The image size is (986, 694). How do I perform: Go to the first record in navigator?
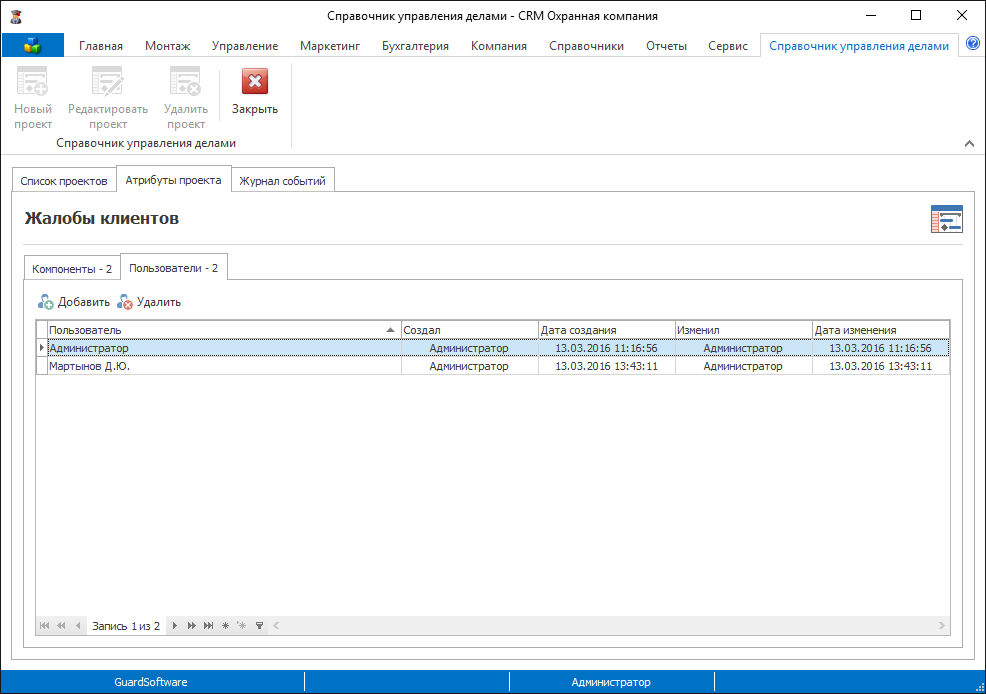[44, 625]
